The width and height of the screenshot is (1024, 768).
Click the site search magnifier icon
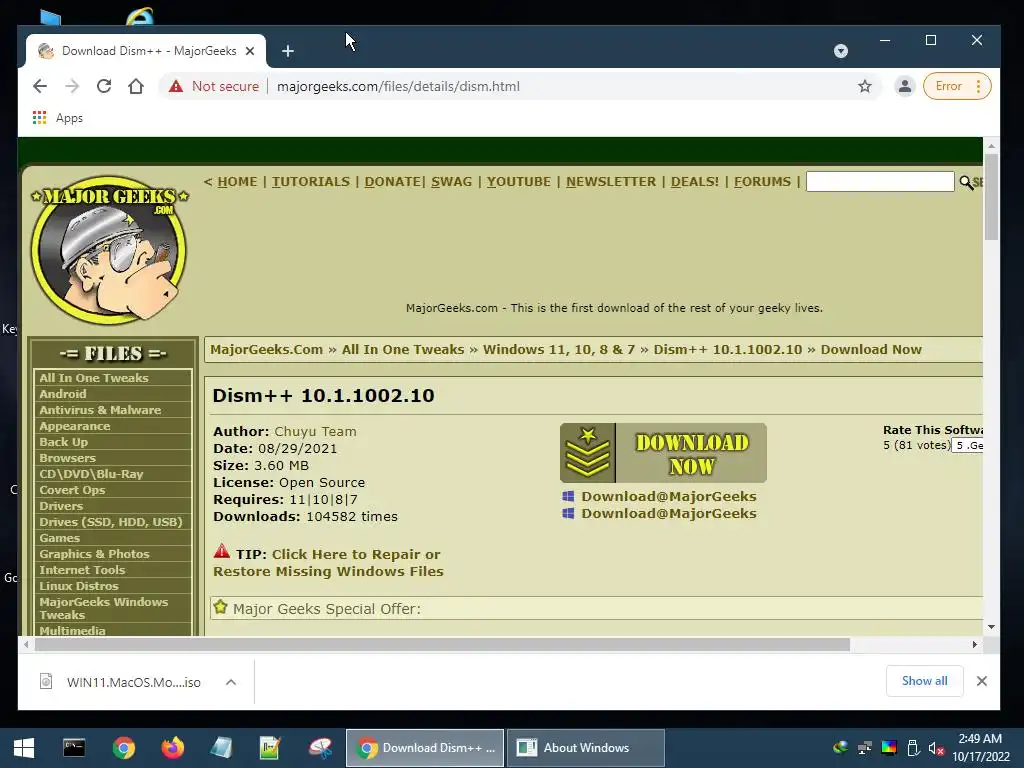(x=966, y=182)
